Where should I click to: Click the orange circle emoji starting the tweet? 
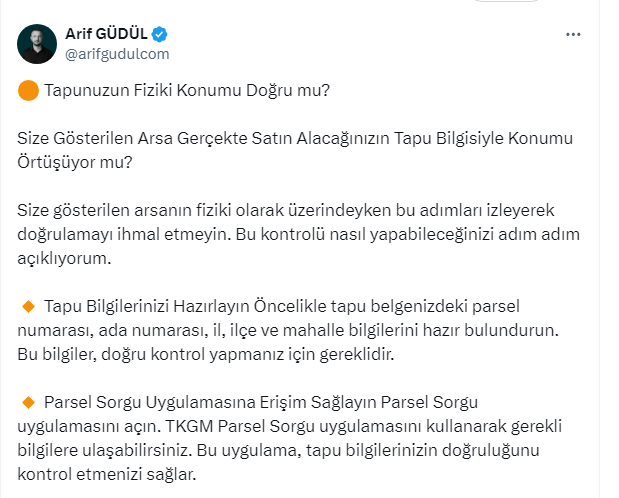29,91
